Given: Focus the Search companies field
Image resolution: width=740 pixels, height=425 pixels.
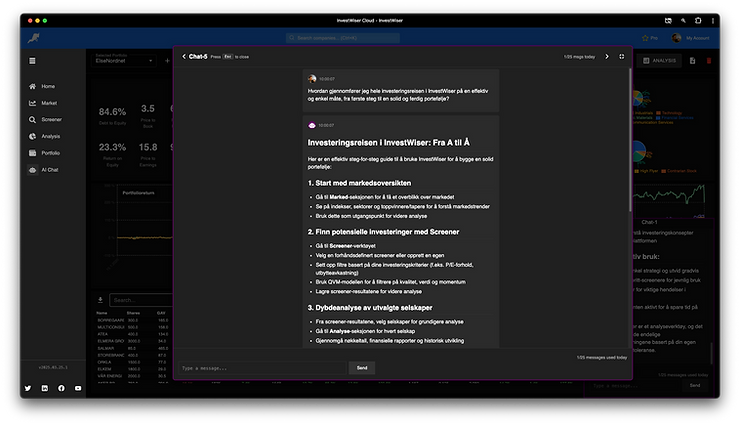Looking at the screenshot, I should 343,38.
